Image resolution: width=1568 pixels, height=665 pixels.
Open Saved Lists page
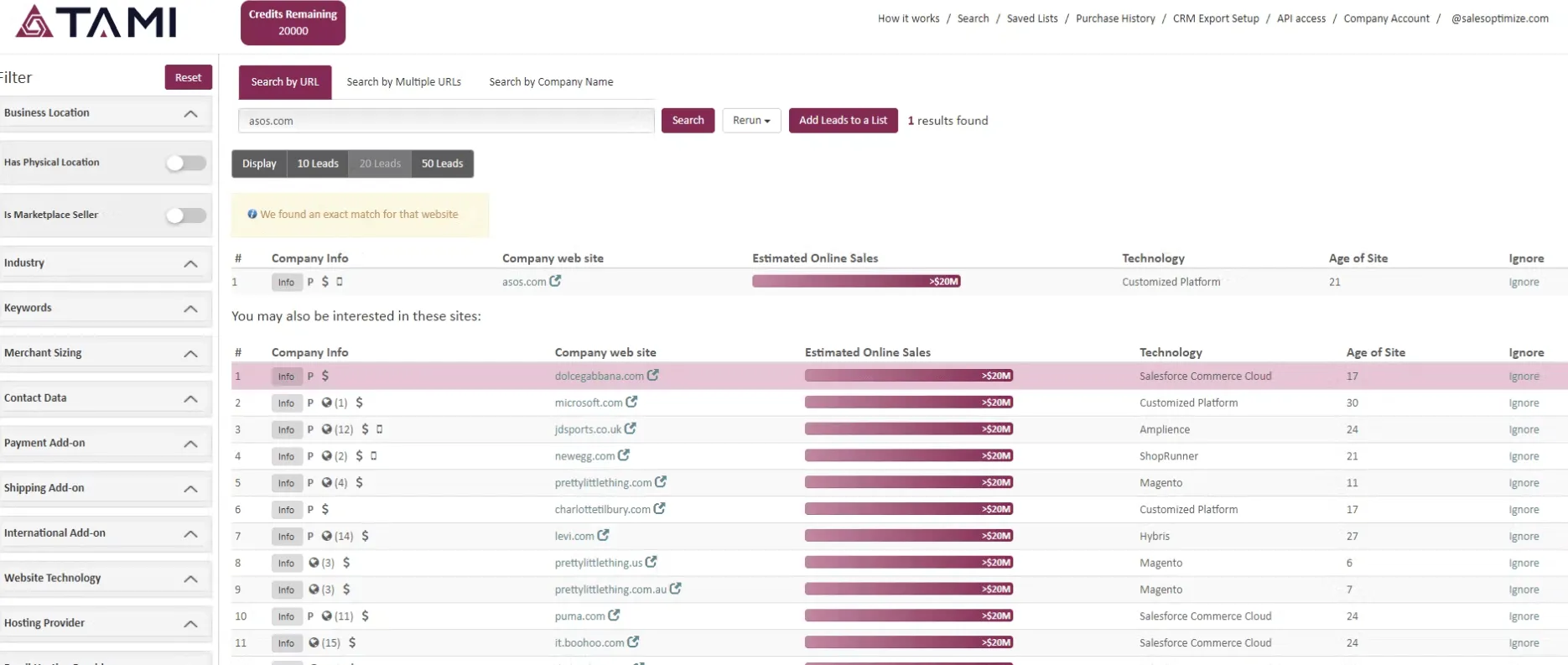(1032, 18)
